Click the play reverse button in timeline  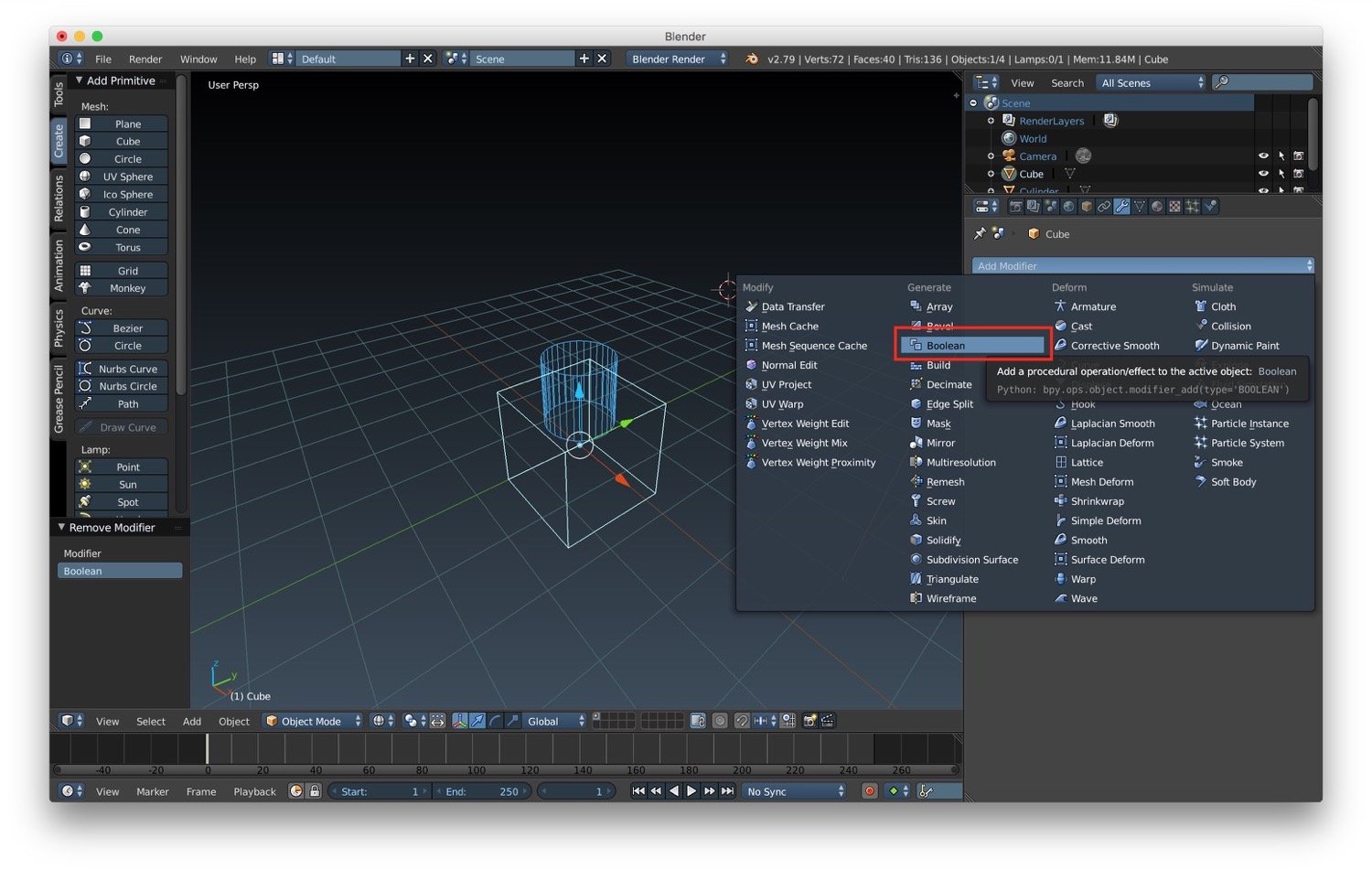click(673, 791)
